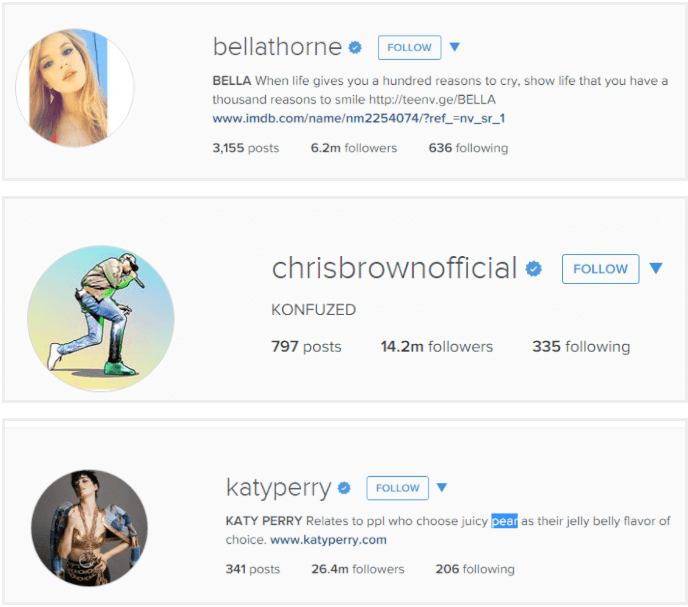Open bellathorne's profile picture

(75, 88)
